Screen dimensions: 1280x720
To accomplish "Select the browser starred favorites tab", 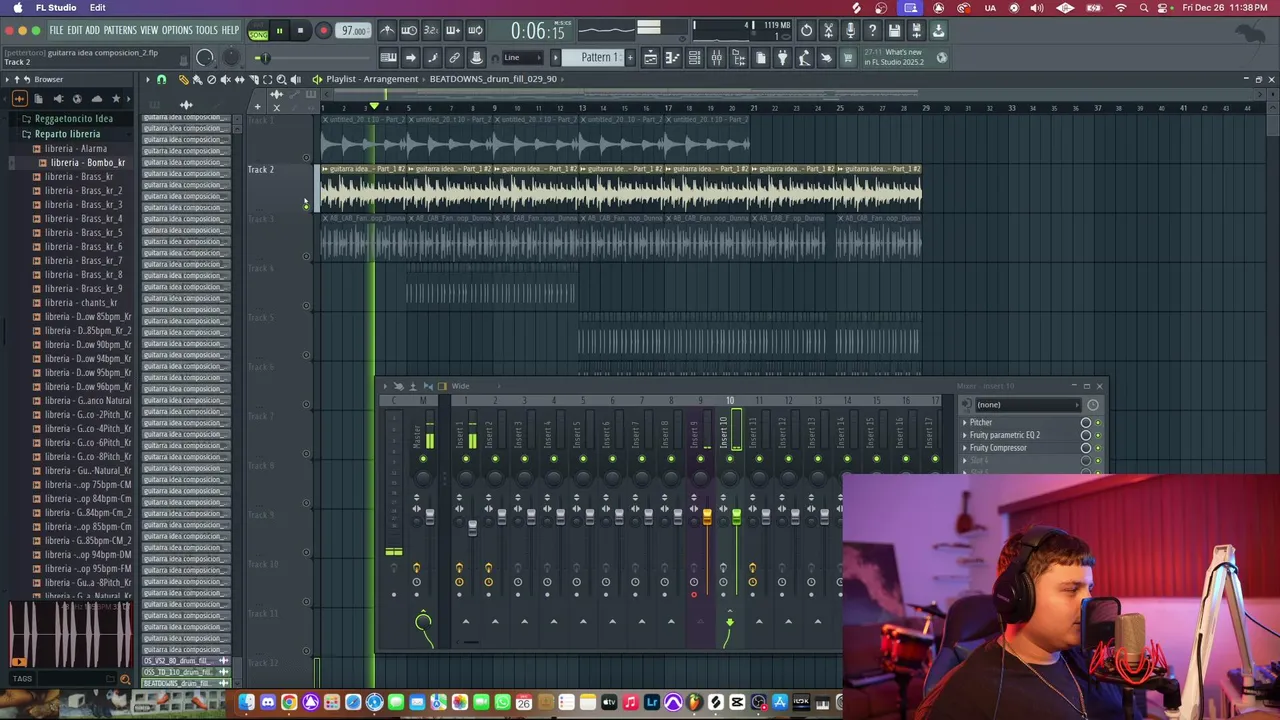I will [116, 98].
